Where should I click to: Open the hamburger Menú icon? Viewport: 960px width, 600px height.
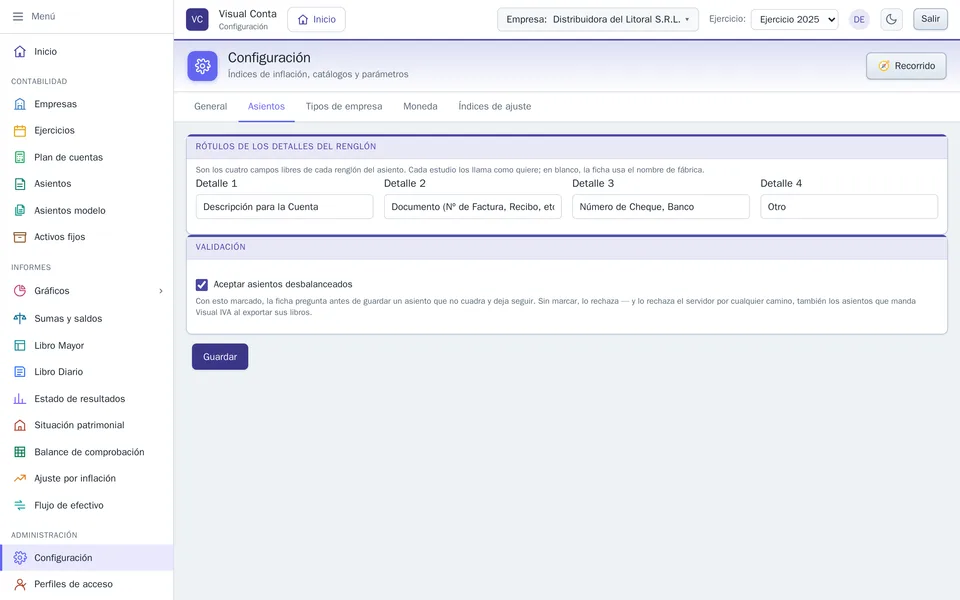click(18, 17)
